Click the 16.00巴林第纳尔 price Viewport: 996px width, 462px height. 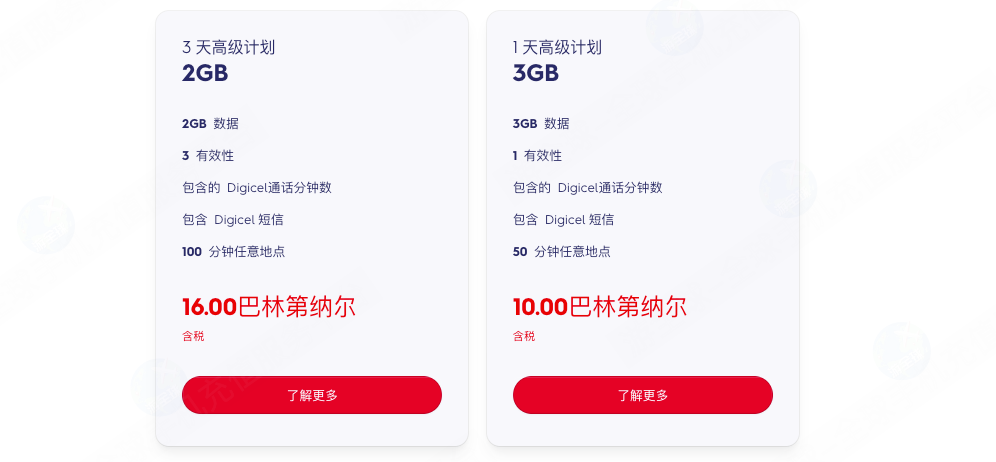tap(269, 307)
